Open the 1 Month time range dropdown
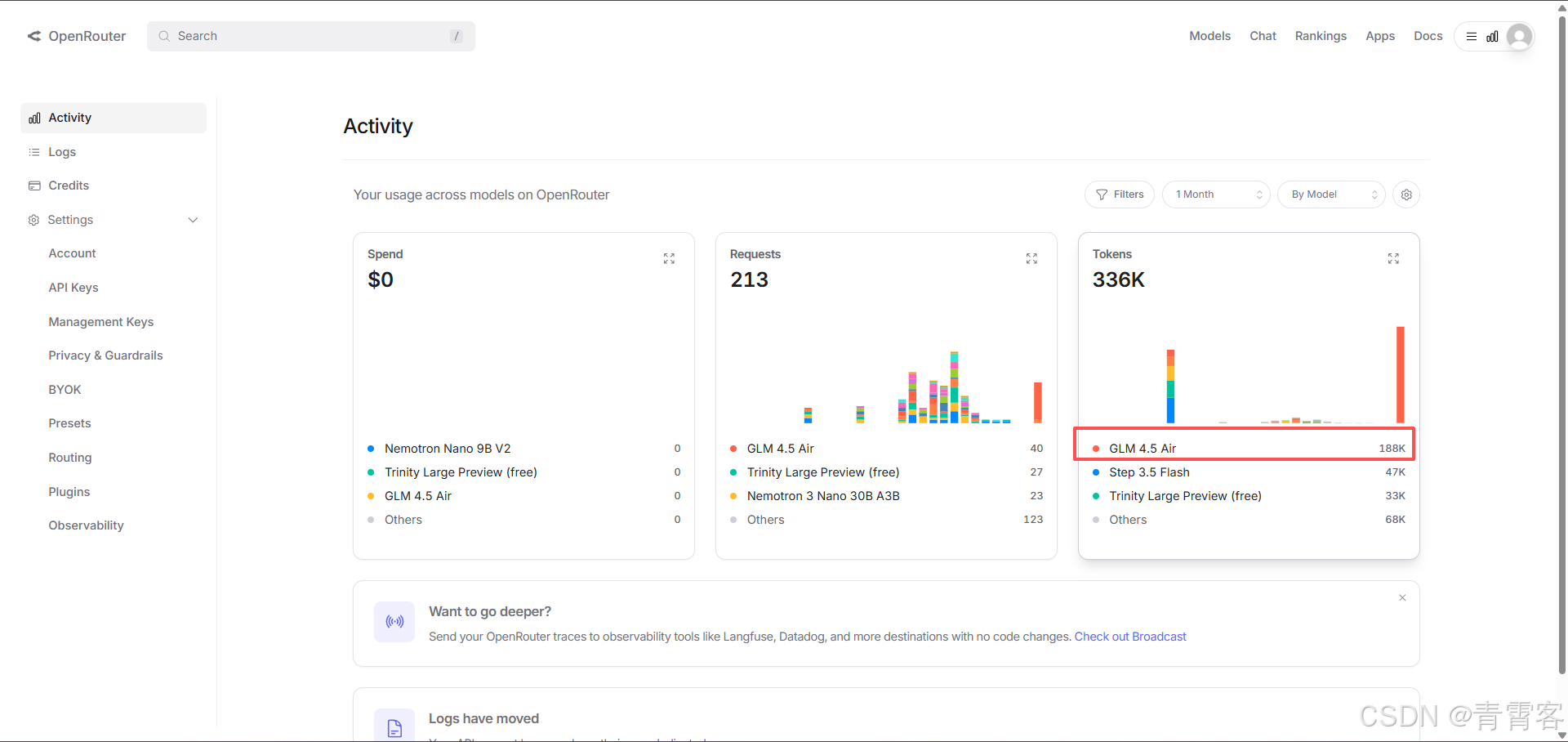Image resolution: width=1568 pixels, height=742 pixels. coord(1216,194)
